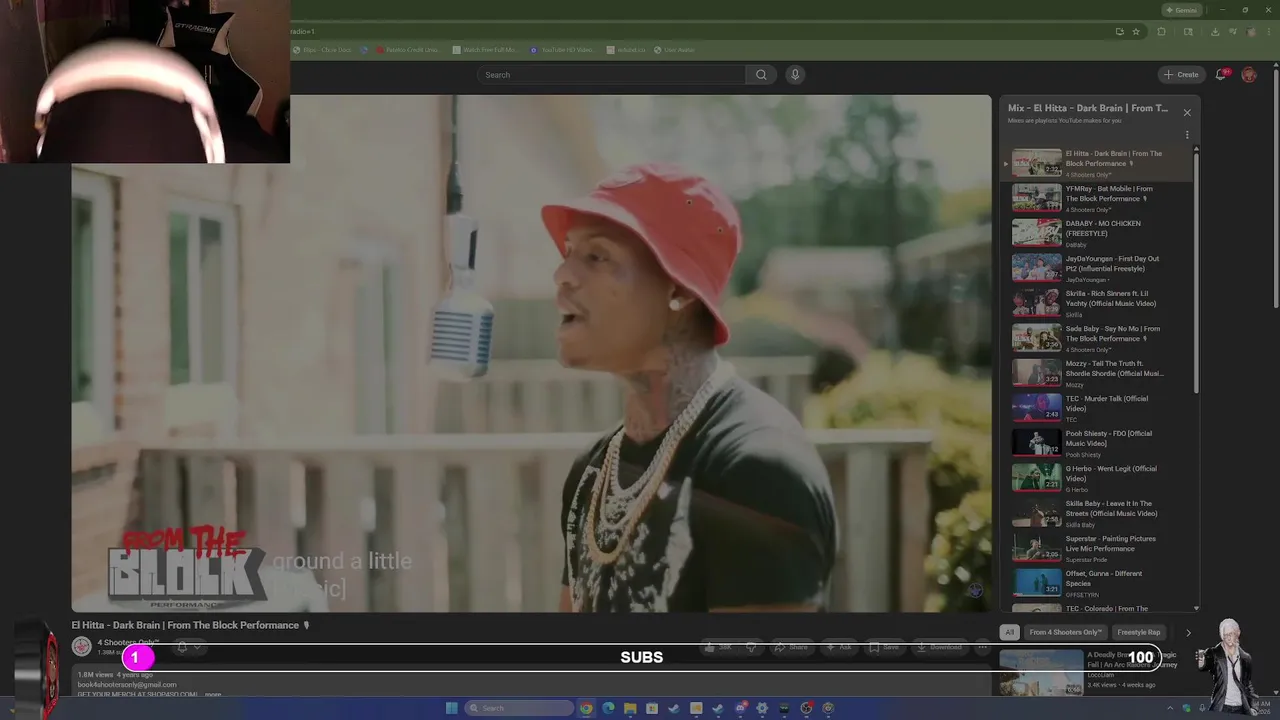Dislike the video
The width and height of the screenshot is (1280, 720).
pyautogui.click(x=752, y=647)
